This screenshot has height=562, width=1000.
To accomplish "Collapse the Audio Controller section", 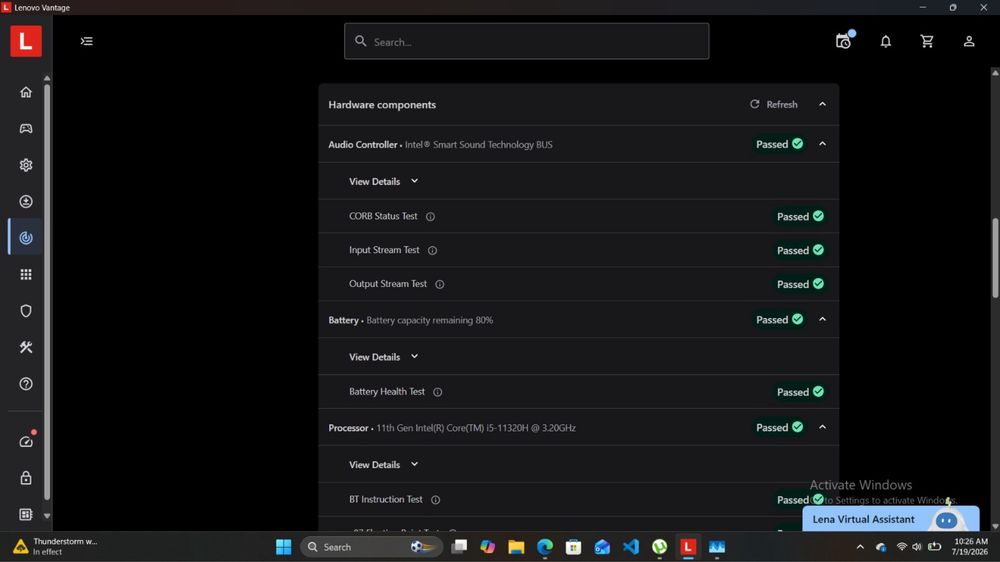I will (x=822, y=144).
